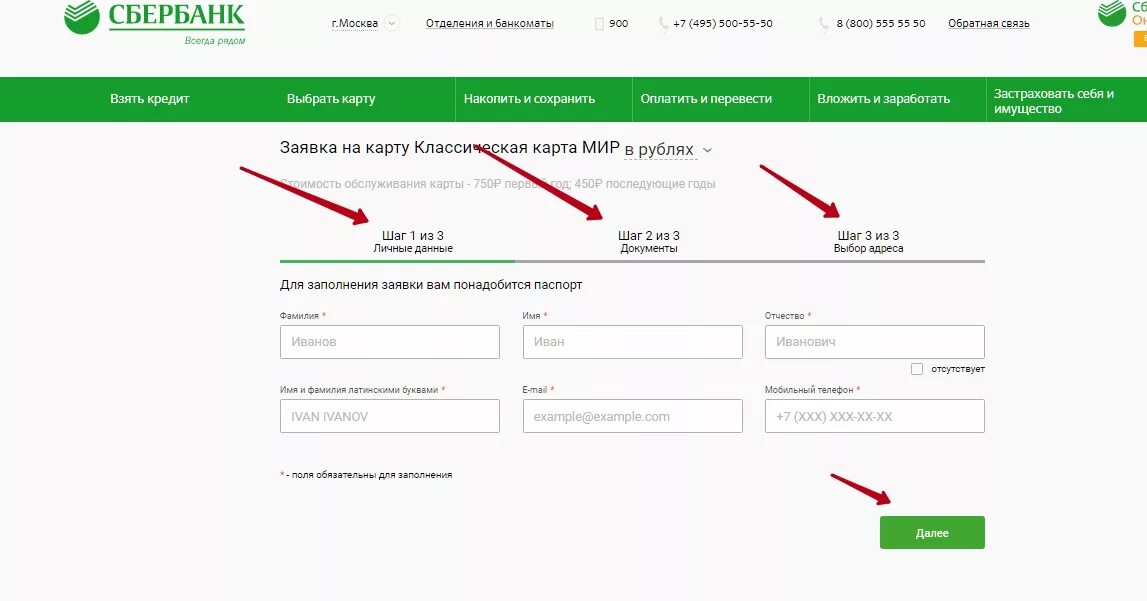Select Шаг 1 из 3 Личные данные tab

pos(413,241)
